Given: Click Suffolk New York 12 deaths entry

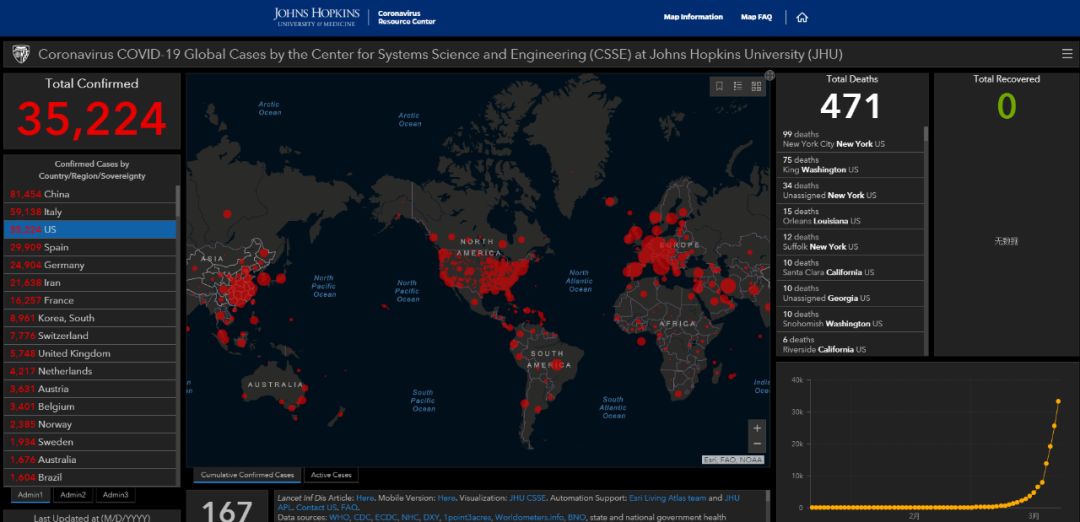Looking at the screenshot, I should [850, 242].
